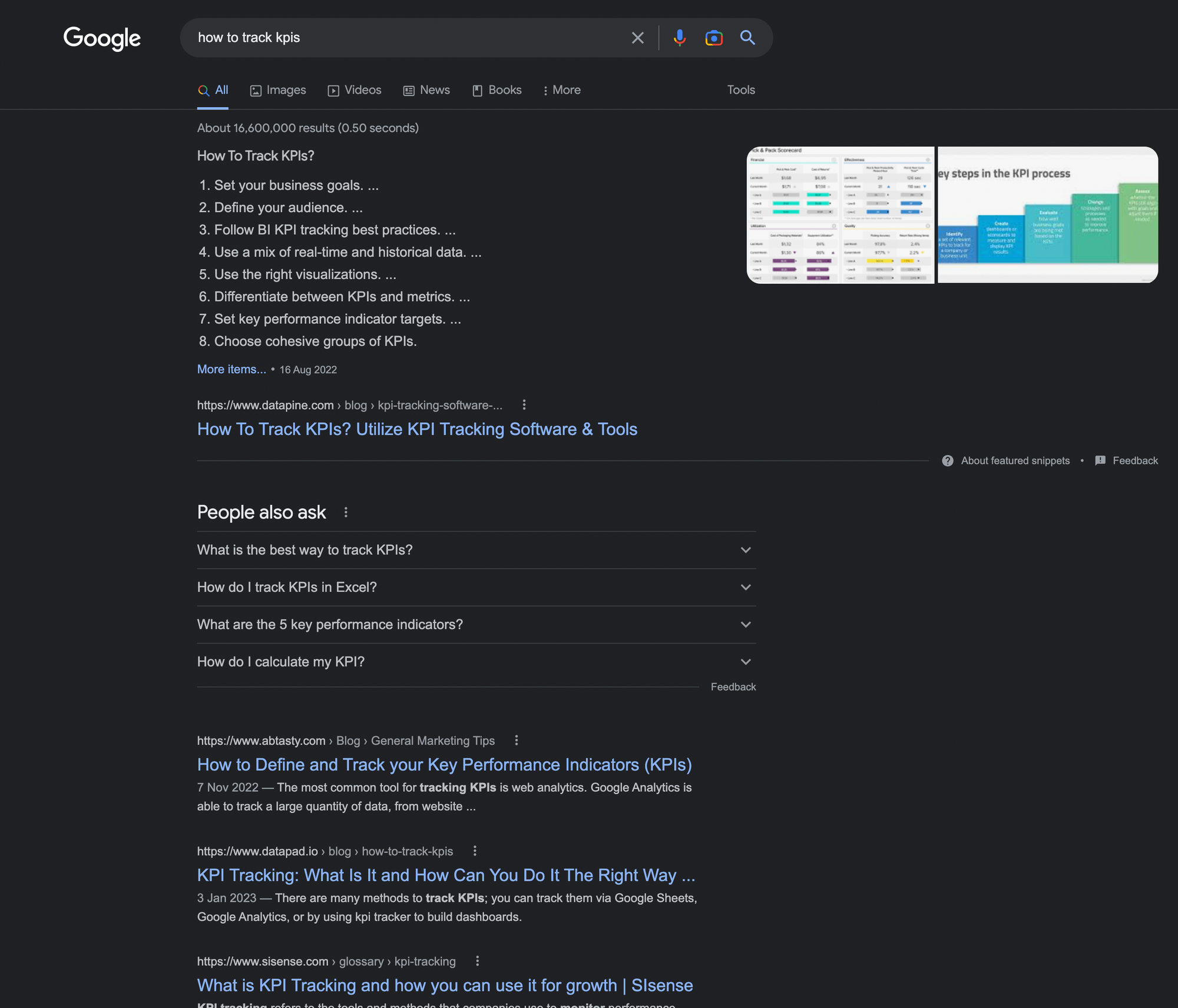Click the magnifying glass search icon
The image size is (1178, 1008).
[747, 38]
